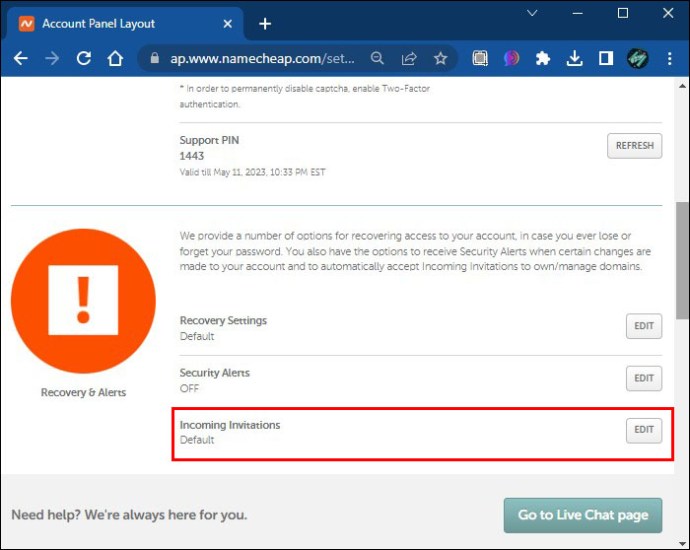Go back using the browser back arrow
690x550 pixels.
[20, 58]
